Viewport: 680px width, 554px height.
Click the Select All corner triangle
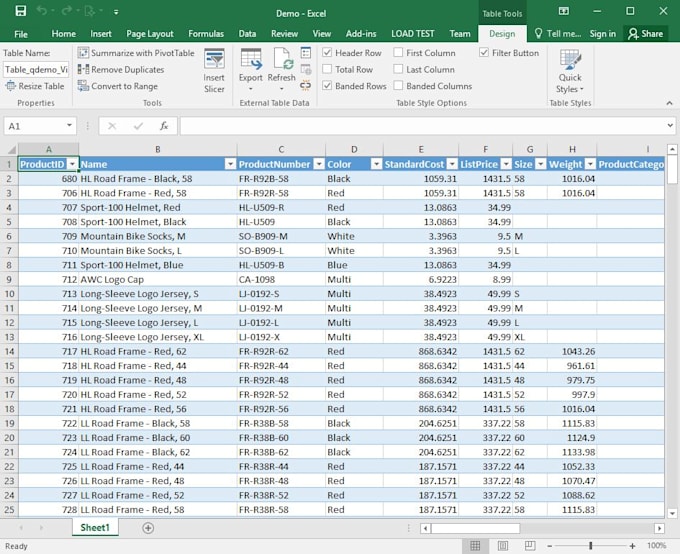[x=12, y=150]
